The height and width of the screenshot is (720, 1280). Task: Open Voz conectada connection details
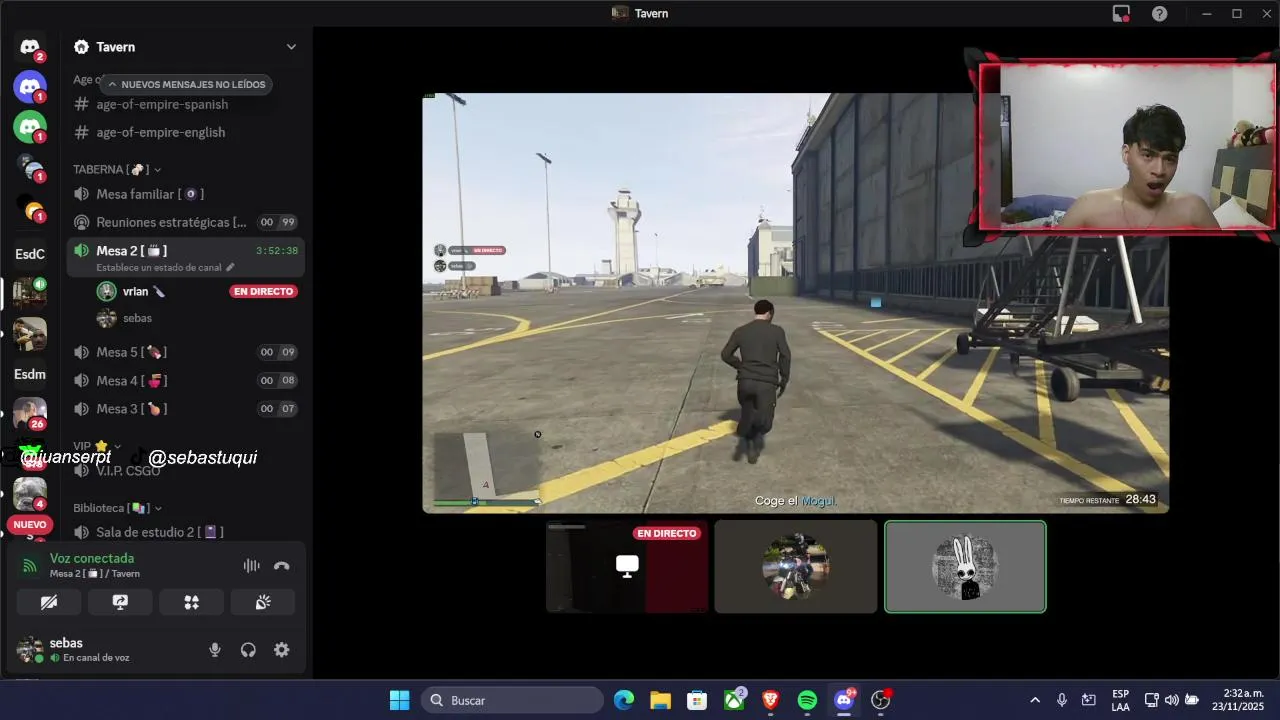coord(92,558)
